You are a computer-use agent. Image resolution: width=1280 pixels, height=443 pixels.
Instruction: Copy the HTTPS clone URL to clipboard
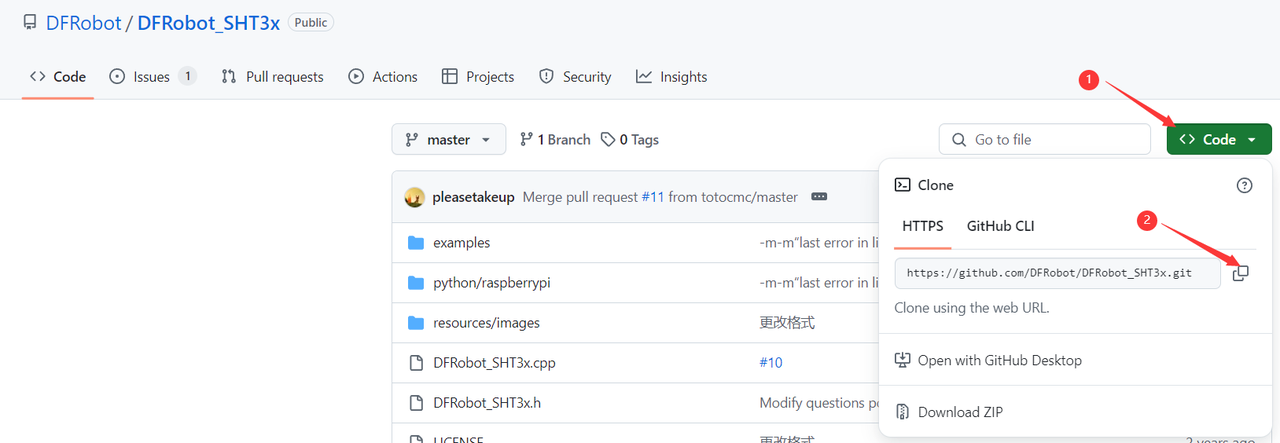point(1240,273)
